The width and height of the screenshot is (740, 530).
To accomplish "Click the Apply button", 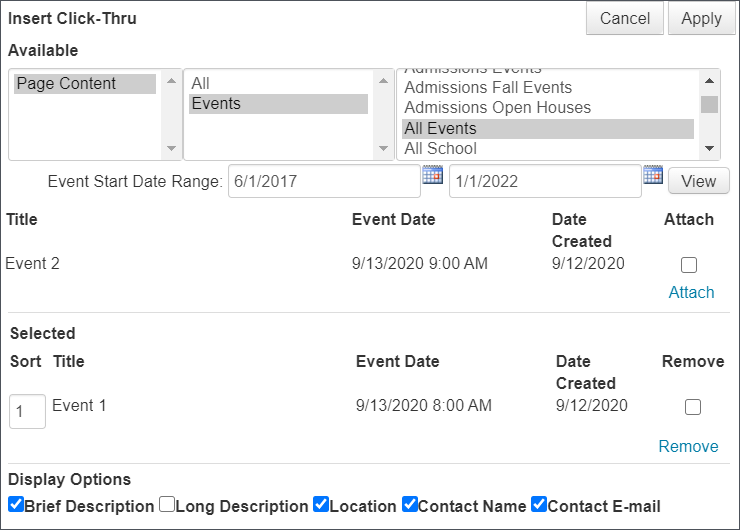I will (701, 18).
